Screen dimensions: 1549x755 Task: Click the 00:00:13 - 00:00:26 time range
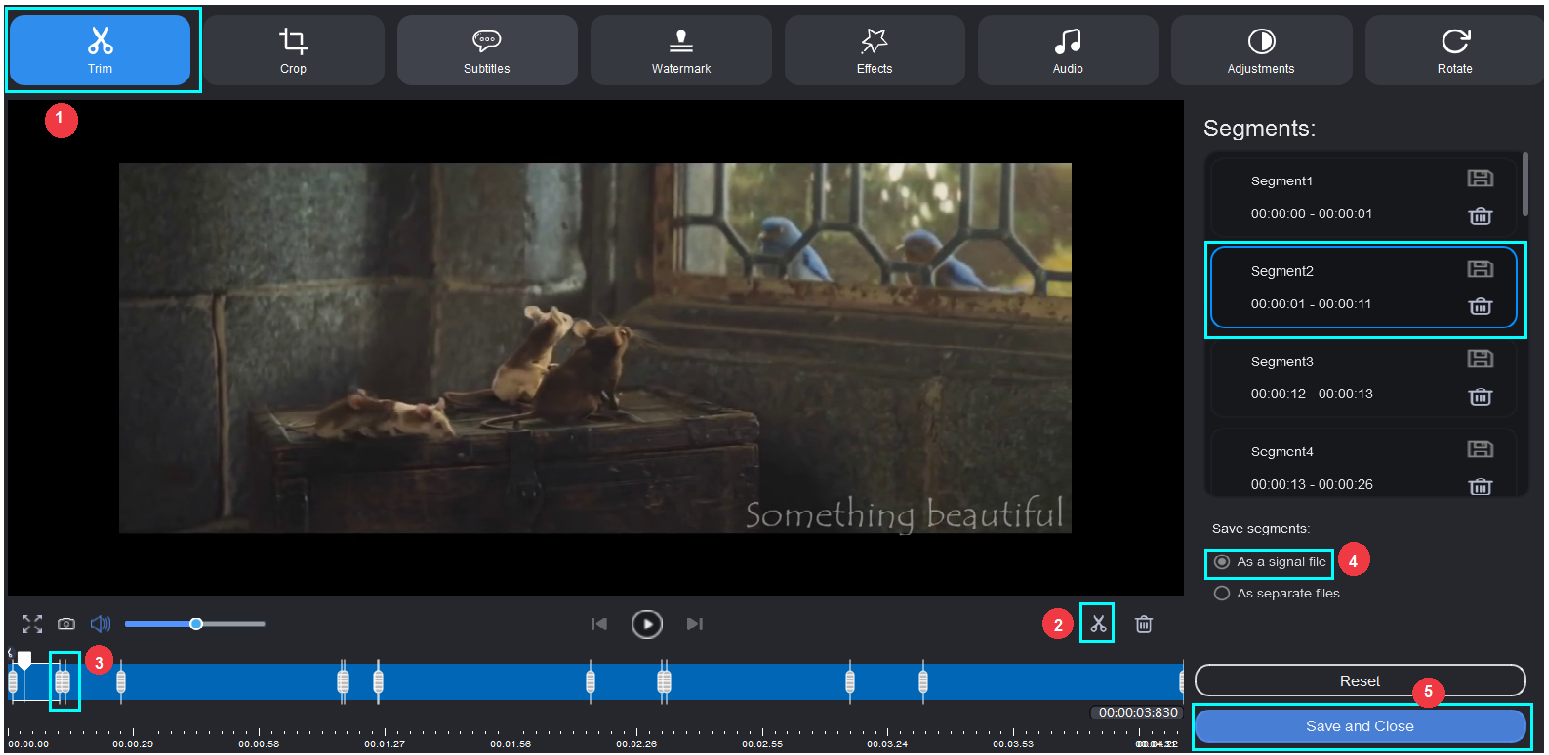pos(1311,484)
